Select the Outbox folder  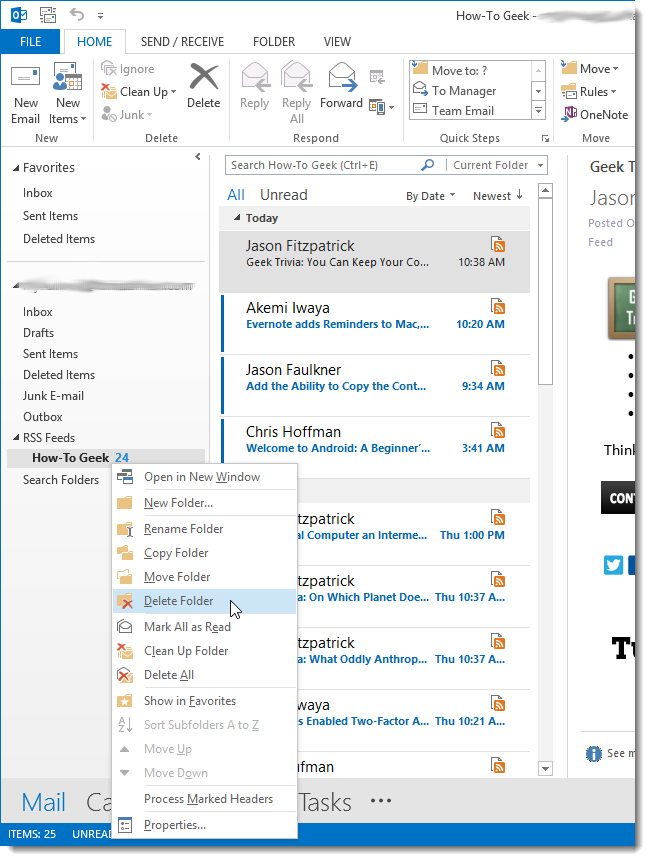[43, 417]
